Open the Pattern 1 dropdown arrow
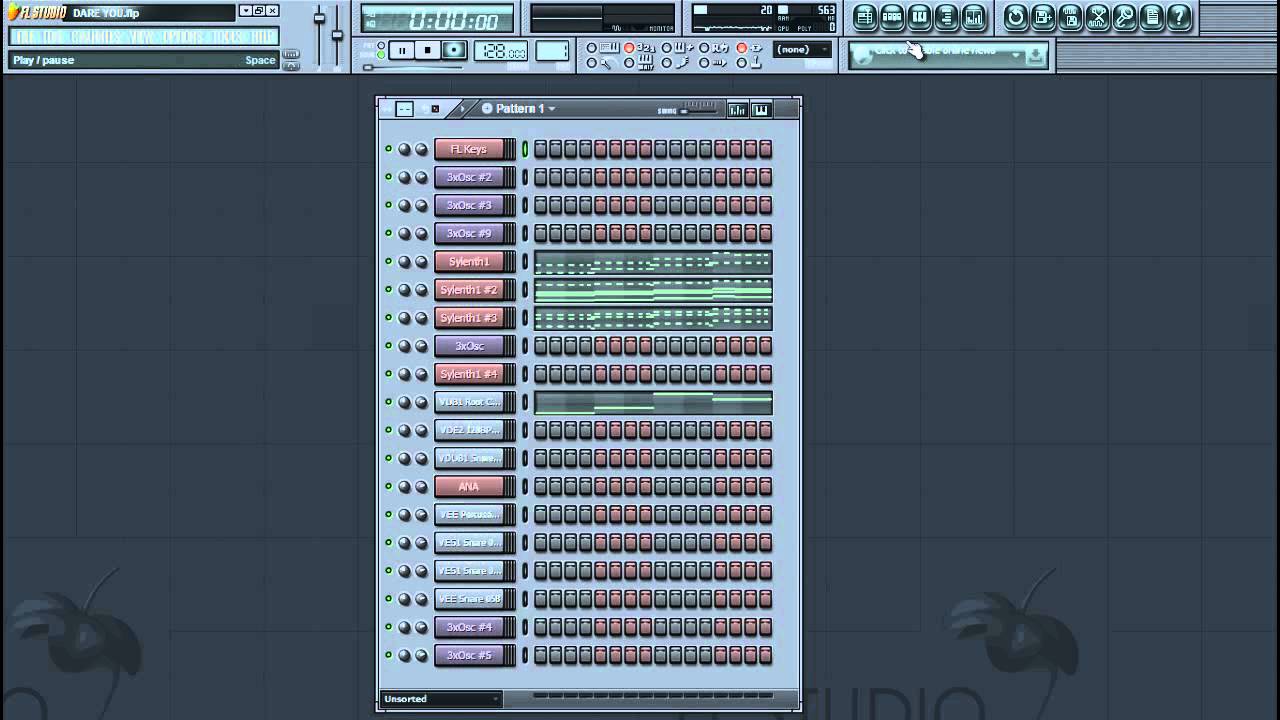Image resolution: width=1280 pixels, height=720 pixels. (x=551, y=108)
